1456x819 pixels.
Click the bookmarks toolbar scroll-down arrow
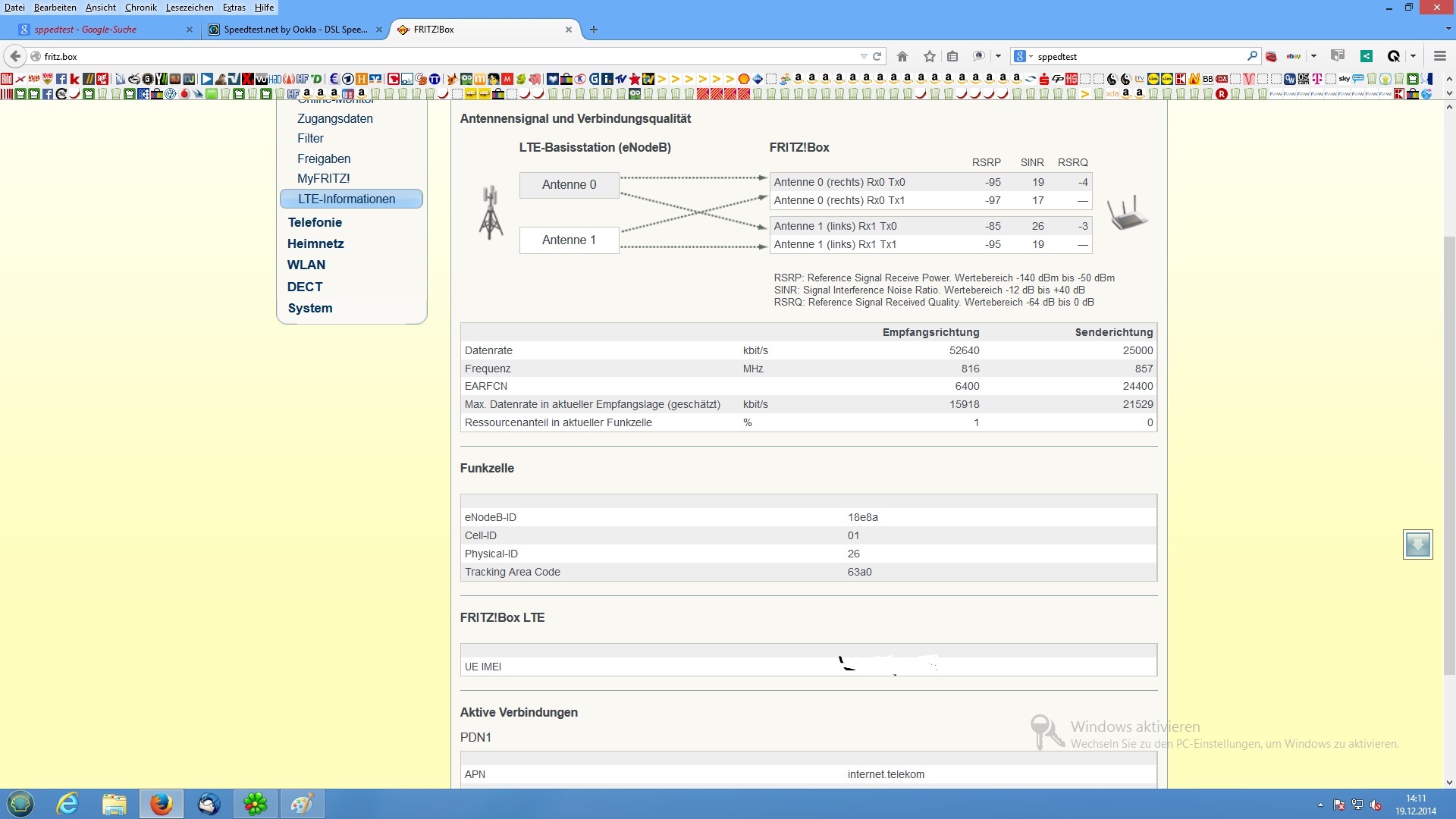pos(1449,94)
